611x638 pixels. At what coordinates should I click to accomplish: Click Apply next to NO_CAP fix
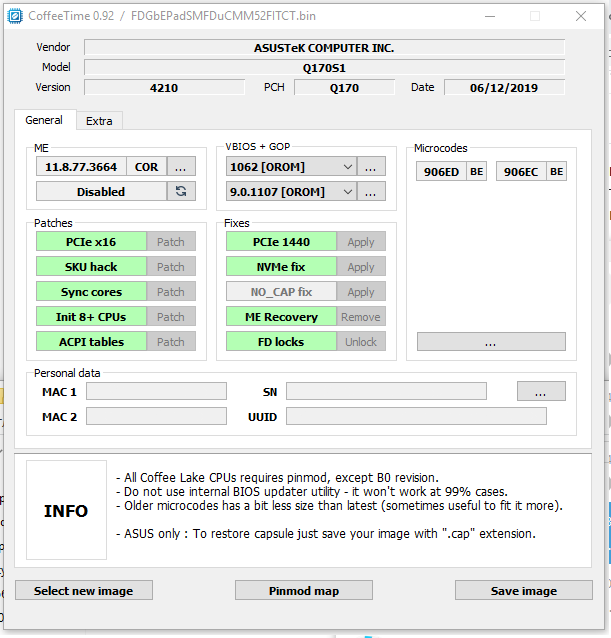pos(361,292)
